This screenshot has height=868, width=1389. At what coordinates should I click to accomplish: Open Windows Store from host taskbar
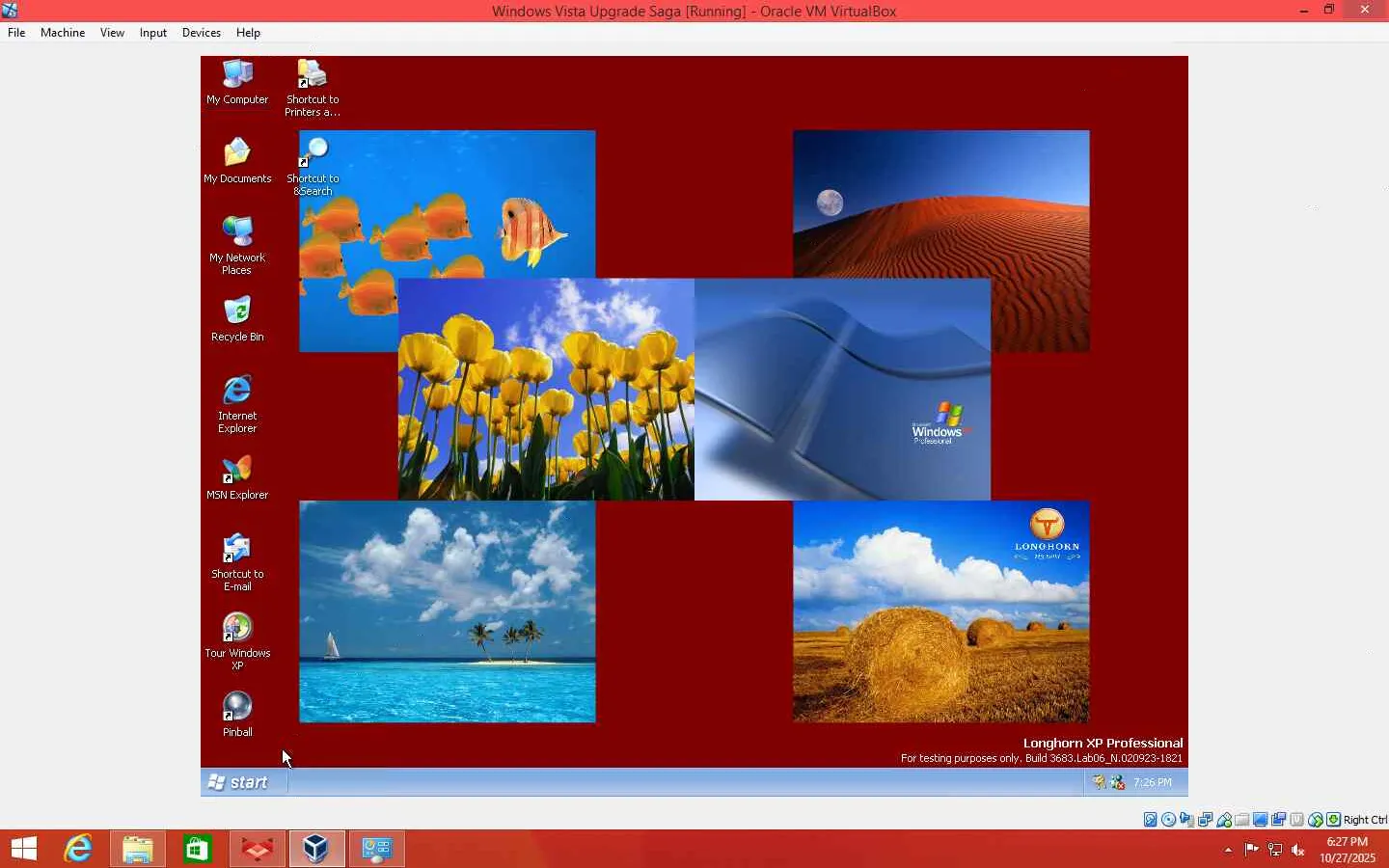pos(198,849)
